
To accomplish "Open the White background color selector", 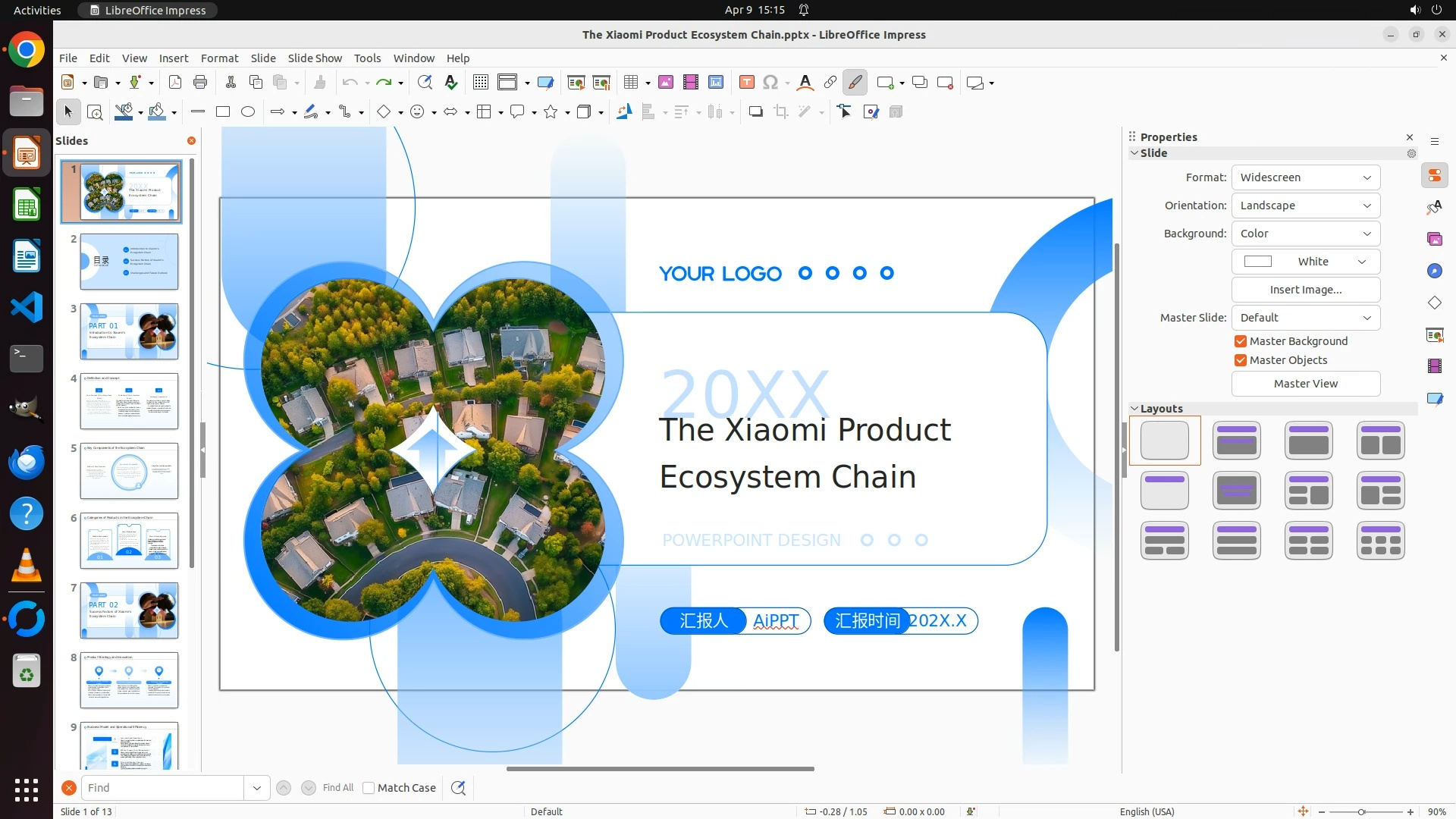I will pos(1305,262).
